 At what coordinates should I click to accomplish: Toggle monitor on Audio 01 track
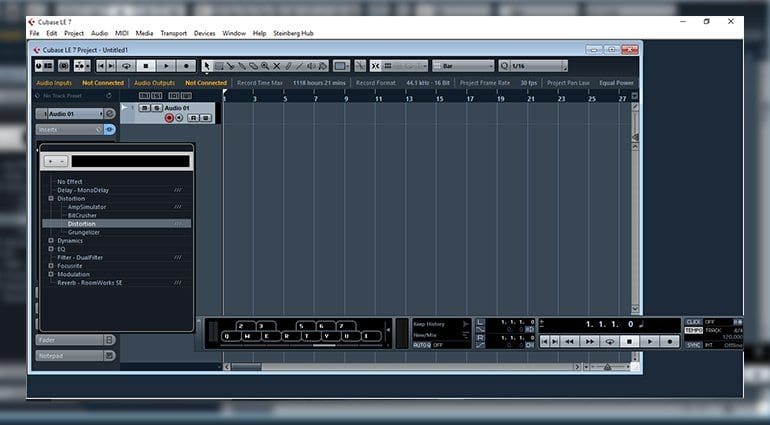pyautogui.click(x=179, y=118)
